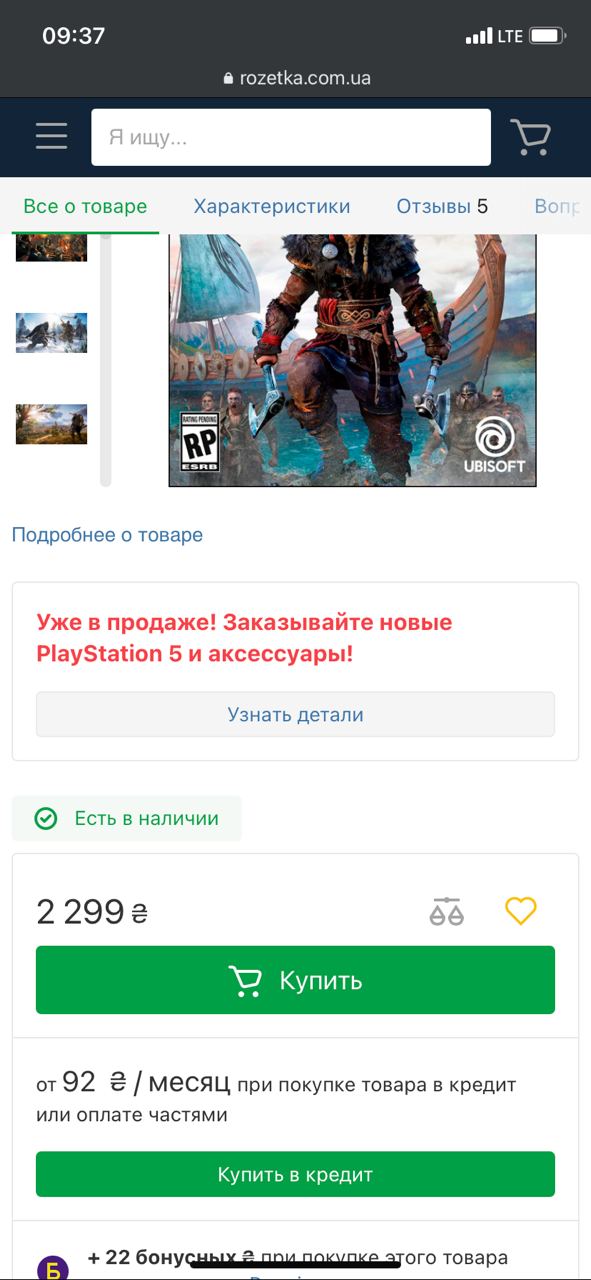Add product to wishlist heart icon
Screen dimensions: 591x1280
(521, 910)
